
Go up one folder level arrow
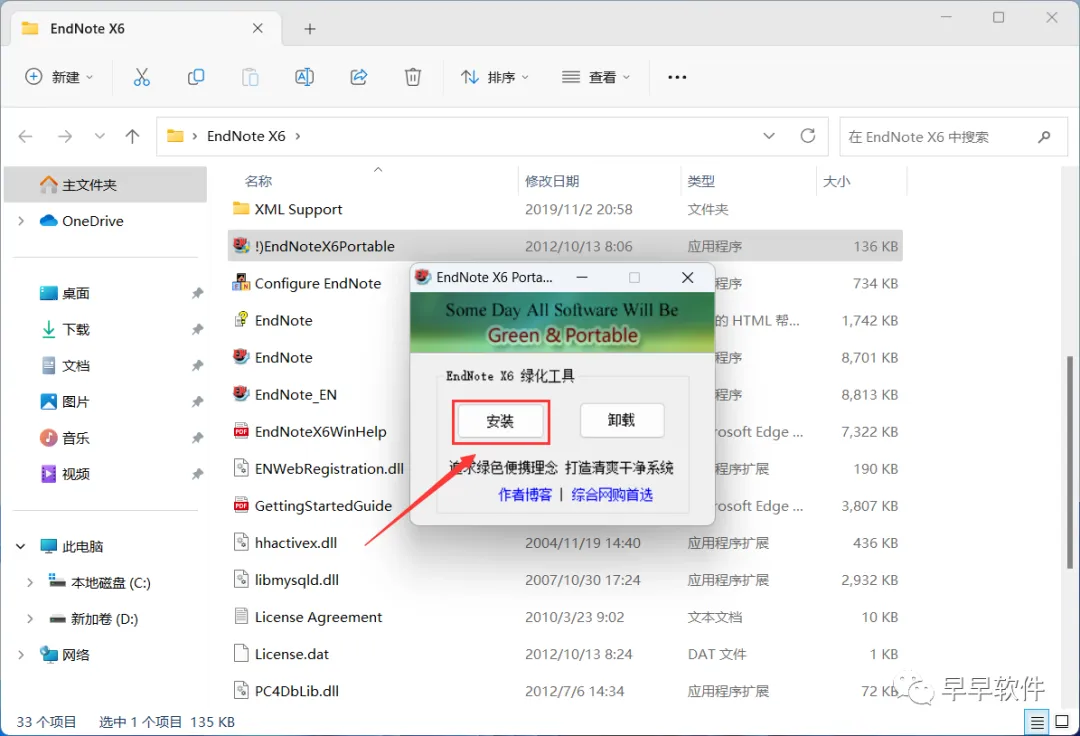(132, 136)
